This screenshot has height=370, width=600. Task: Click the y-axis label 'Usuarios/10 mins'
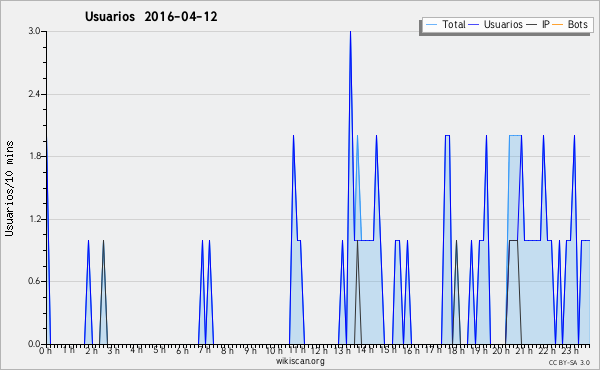pyautogui.click(x=9, y=188)
